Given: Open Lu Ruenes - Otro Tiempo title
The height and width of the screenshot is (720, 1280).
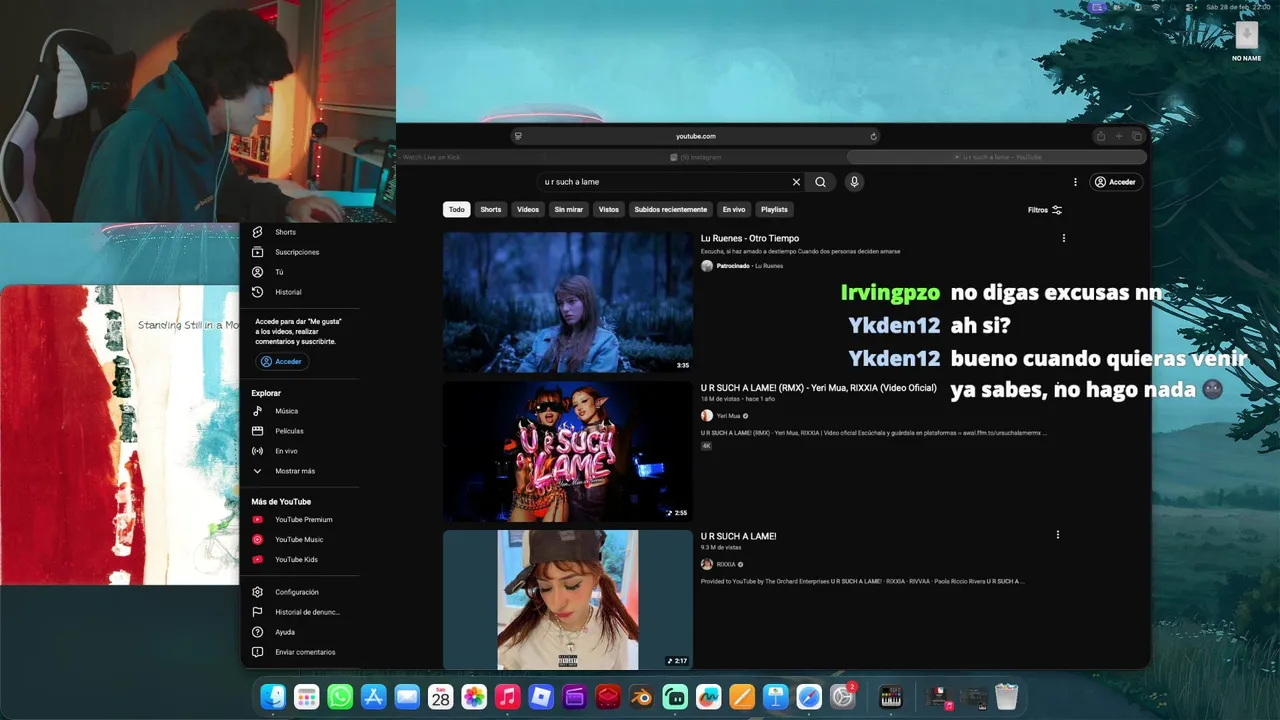Looking at the screenshot, I should pyautogui.click(x=750, y=239).
